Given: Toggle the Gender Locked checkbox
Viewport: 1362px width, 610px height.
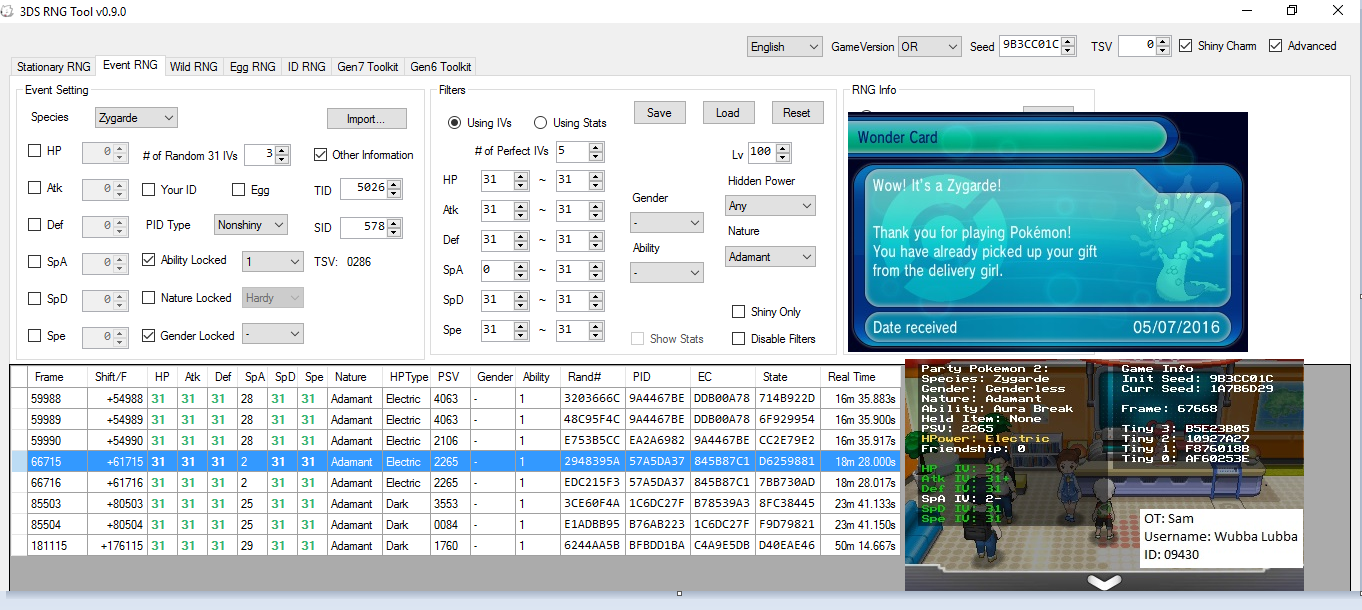Looking at the screenshot, I should (149, 336).
